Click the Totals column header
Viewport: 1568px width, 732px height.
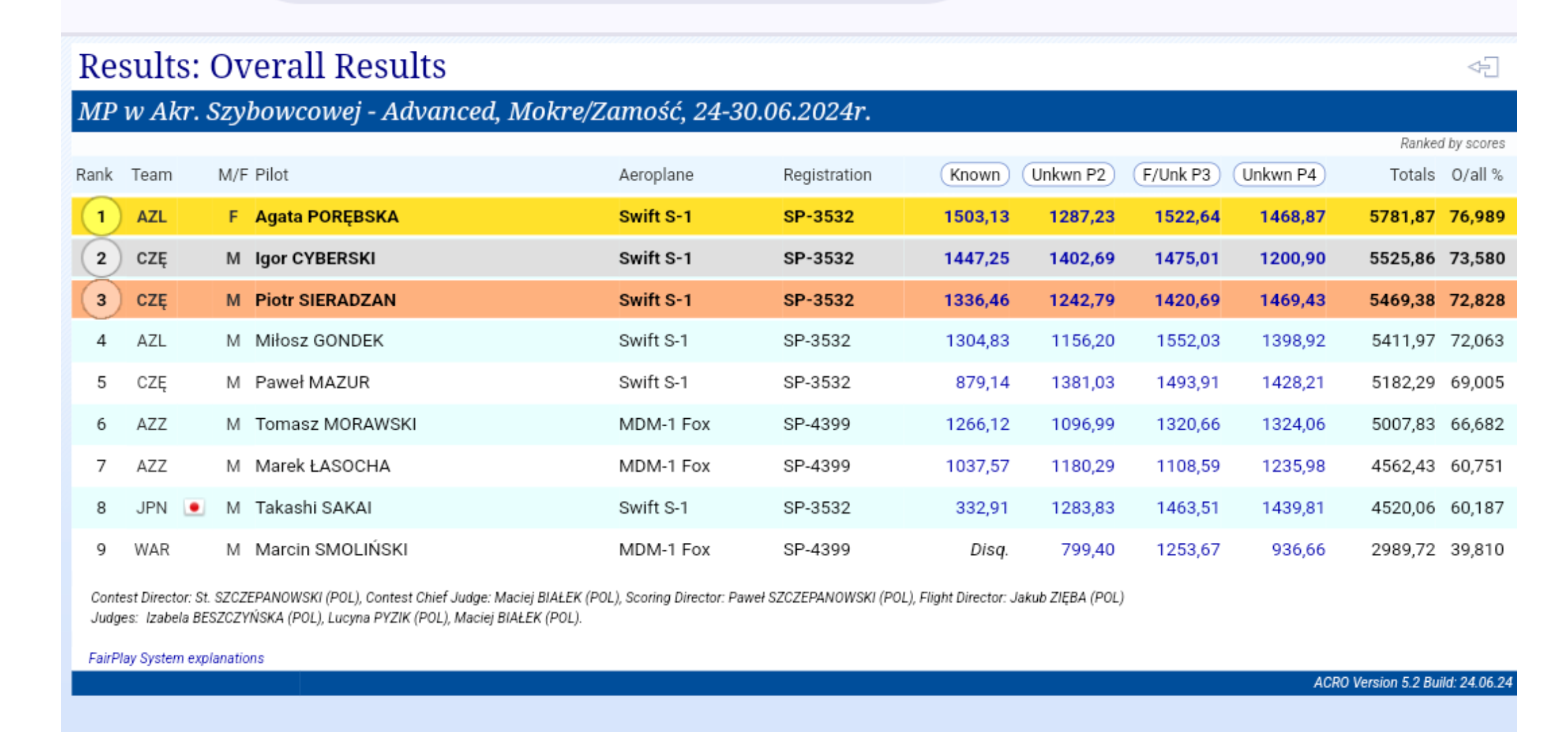pos(1412,175)
